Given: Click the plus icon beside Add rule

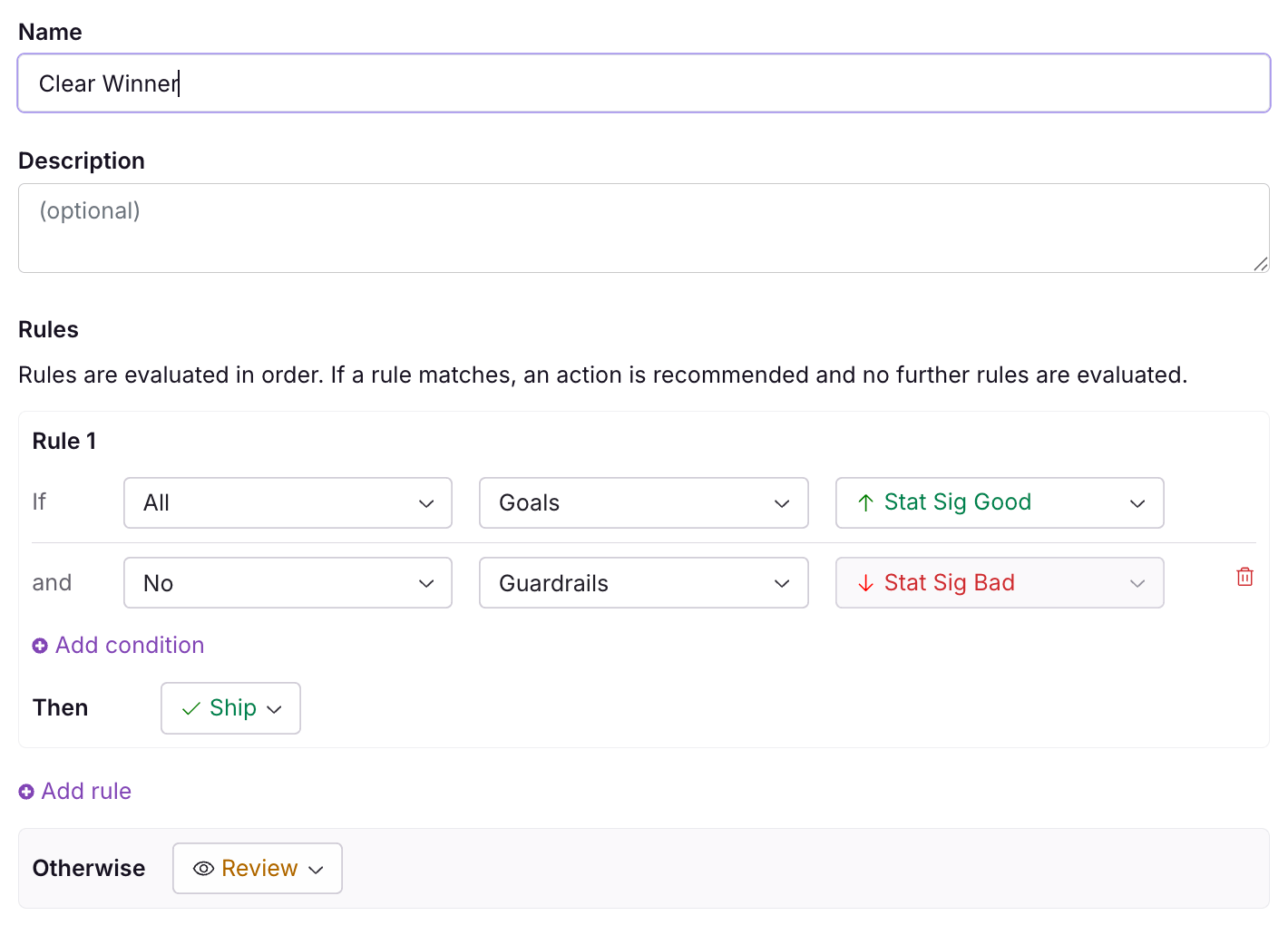Looking at the screenshot, I should 26,792.
